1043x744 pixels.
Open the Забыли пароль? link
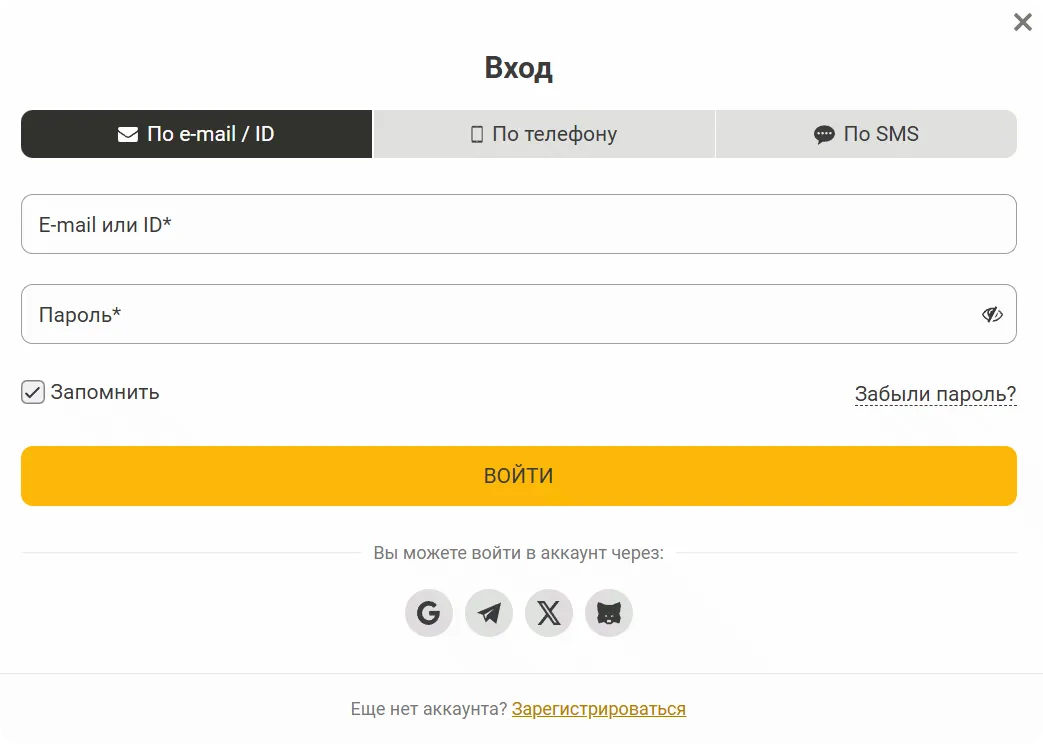935,394
